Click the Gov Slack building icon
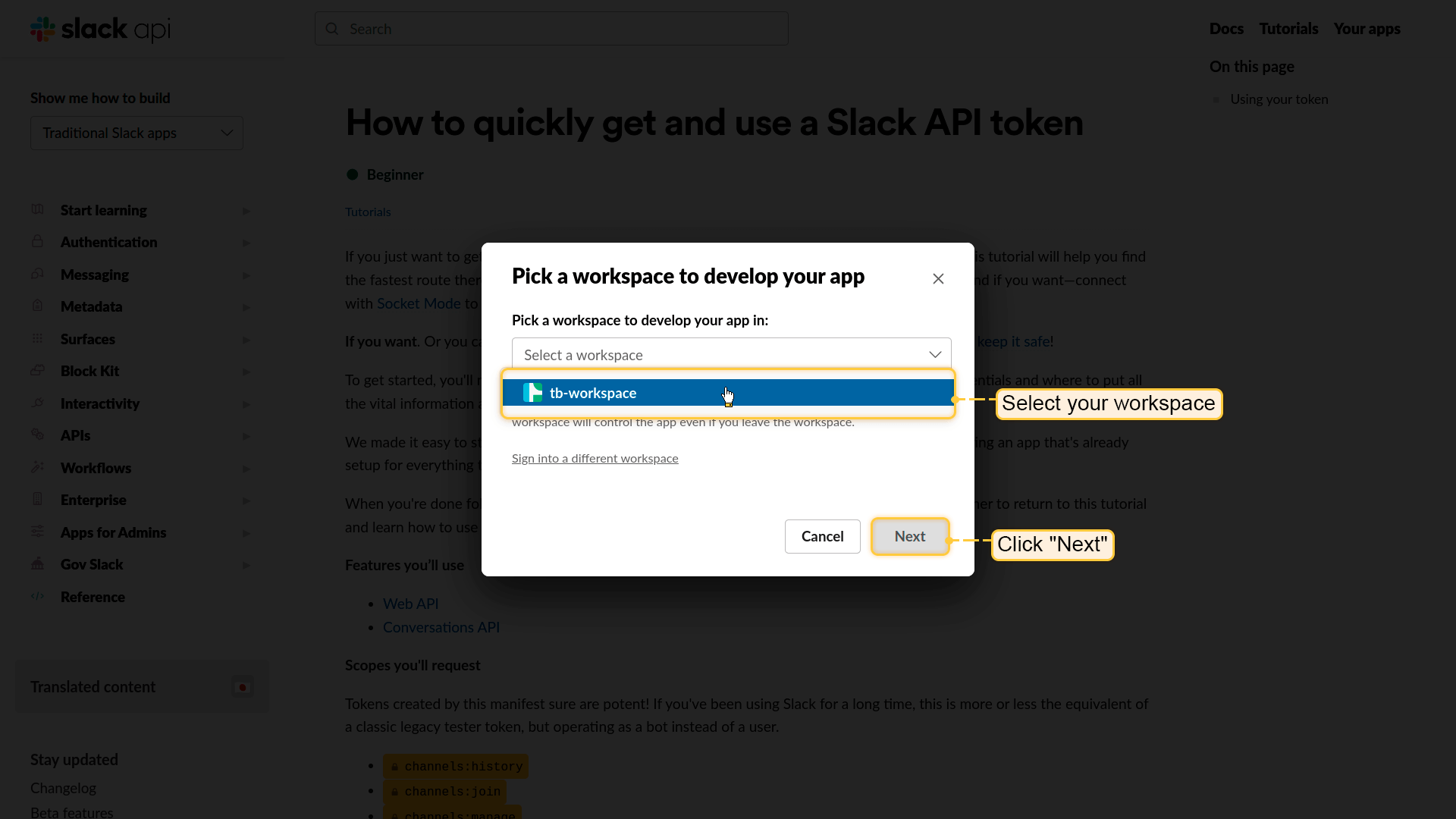This screenshot has height=819, width=1456. (x=37, y=564)
